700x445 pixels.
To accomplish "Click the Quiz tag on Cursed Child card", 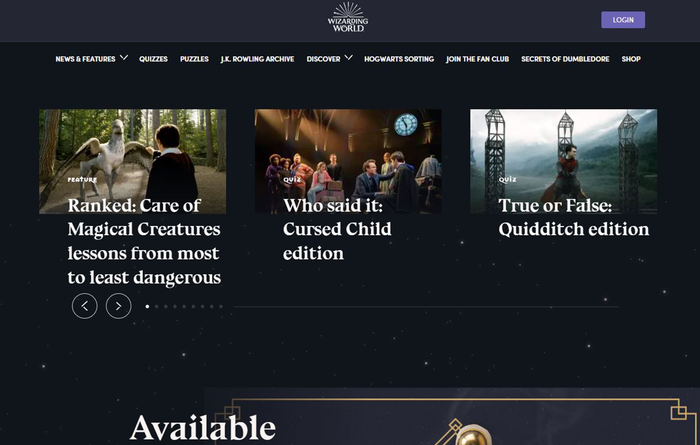I will click(292, 179).
